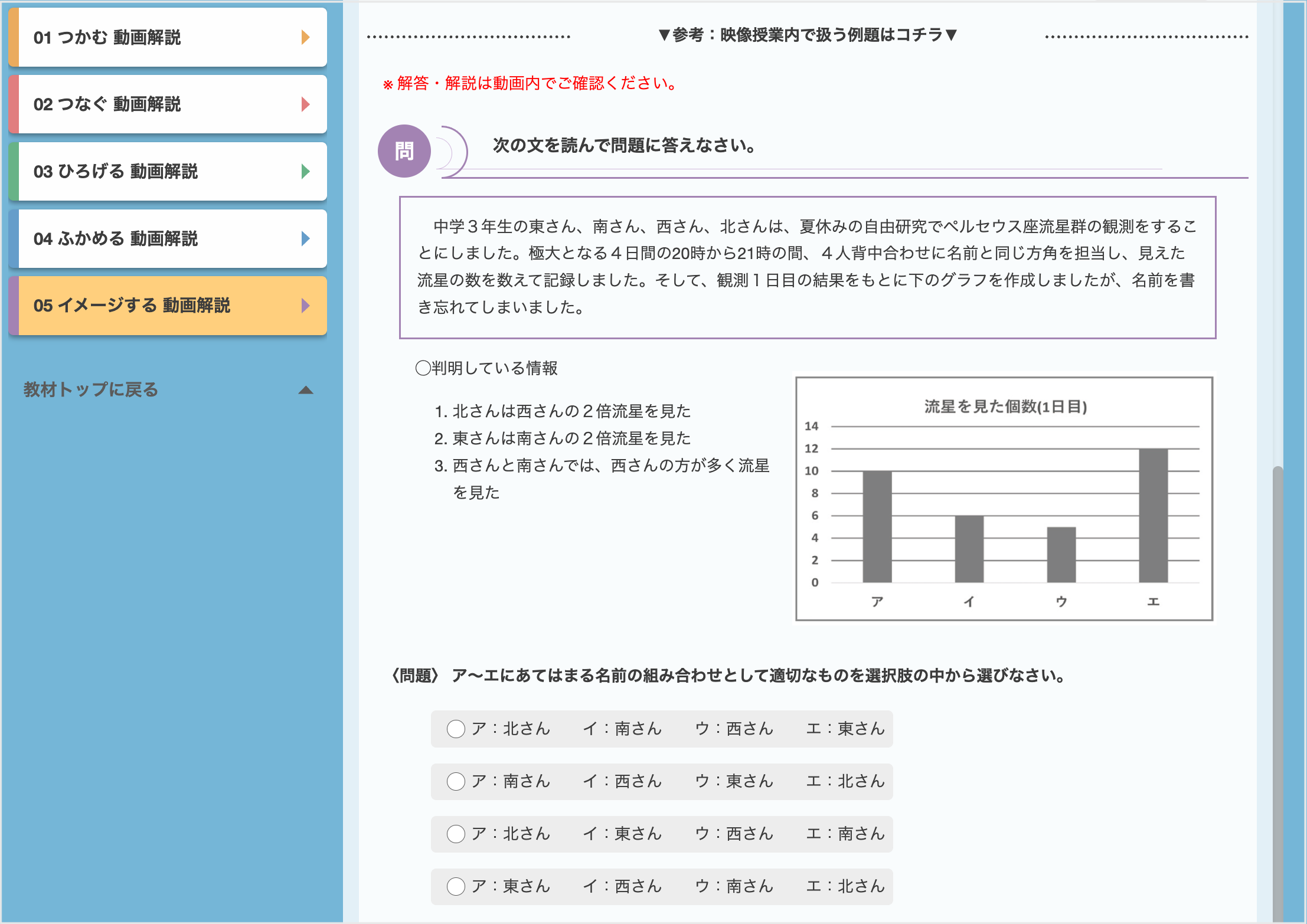Open 04 ふかめる 動画解説
Screen dimensions: 1307x924
click(x=168, y=238)
